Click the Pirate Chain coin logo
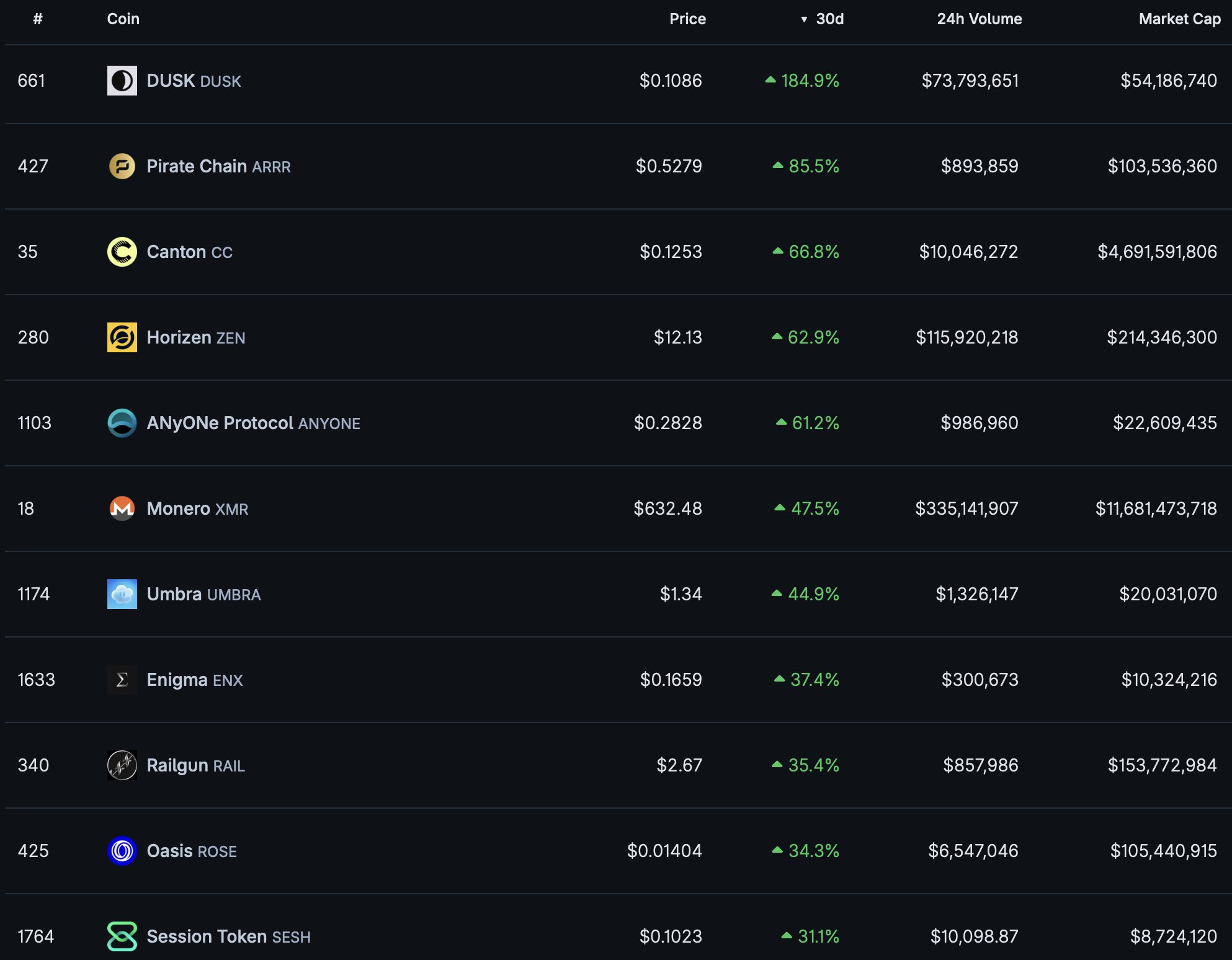Viewport: 1232px width, 960px height. (122, 166)
